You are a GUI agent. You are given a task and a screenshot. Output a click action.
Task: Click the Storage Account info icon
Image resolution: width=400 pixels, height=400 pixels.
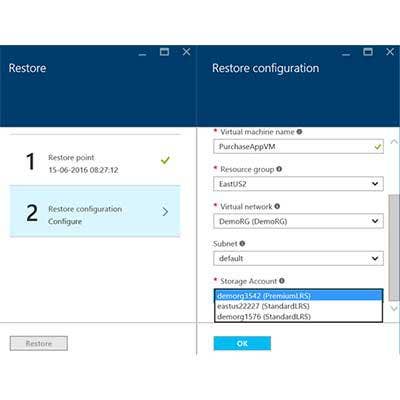click(x=282, y=281)
